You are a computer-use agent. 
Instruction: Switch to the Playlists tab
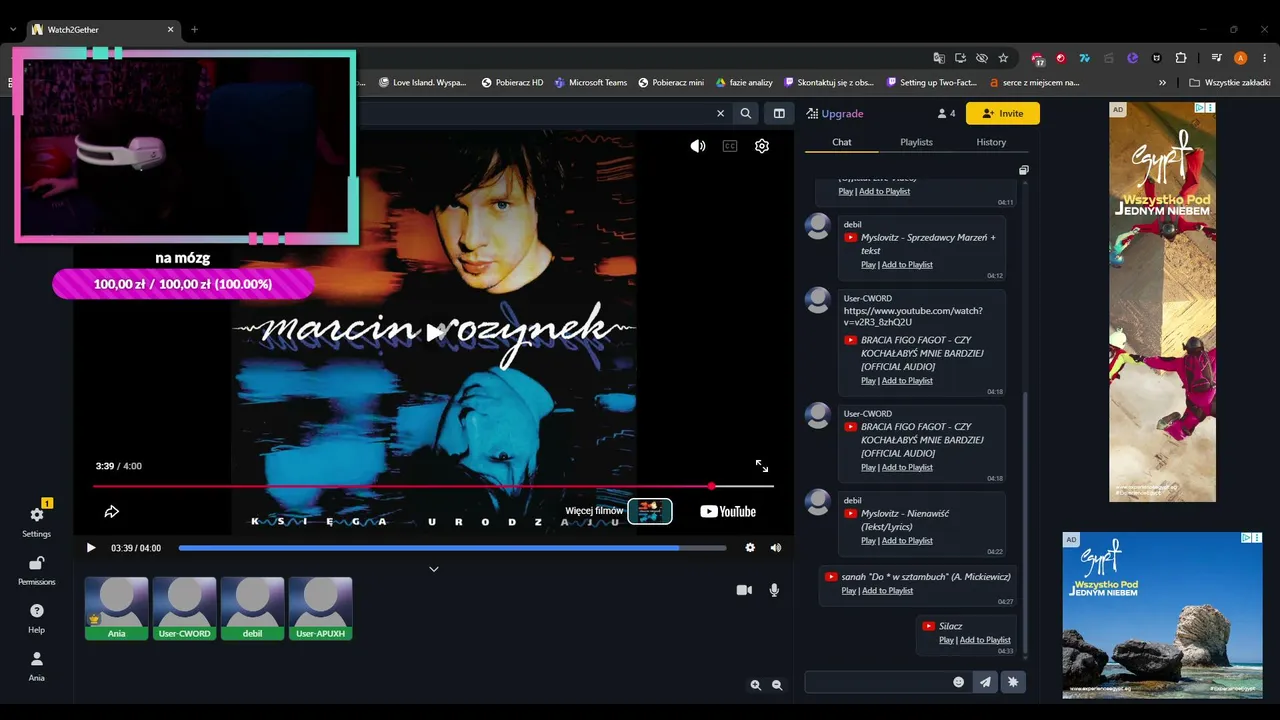(x=916, y=142)
